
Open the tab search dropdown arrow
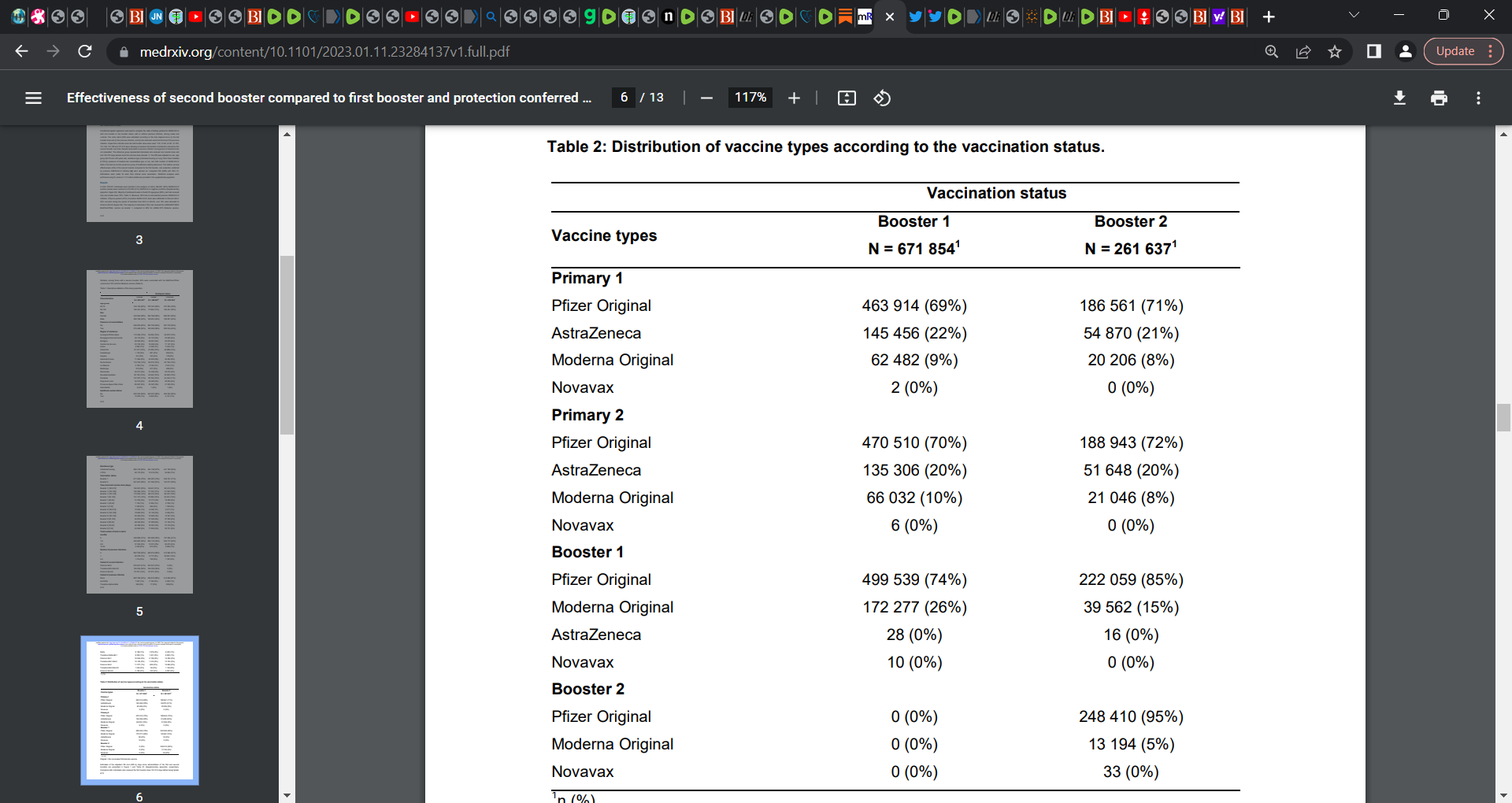1354,15
